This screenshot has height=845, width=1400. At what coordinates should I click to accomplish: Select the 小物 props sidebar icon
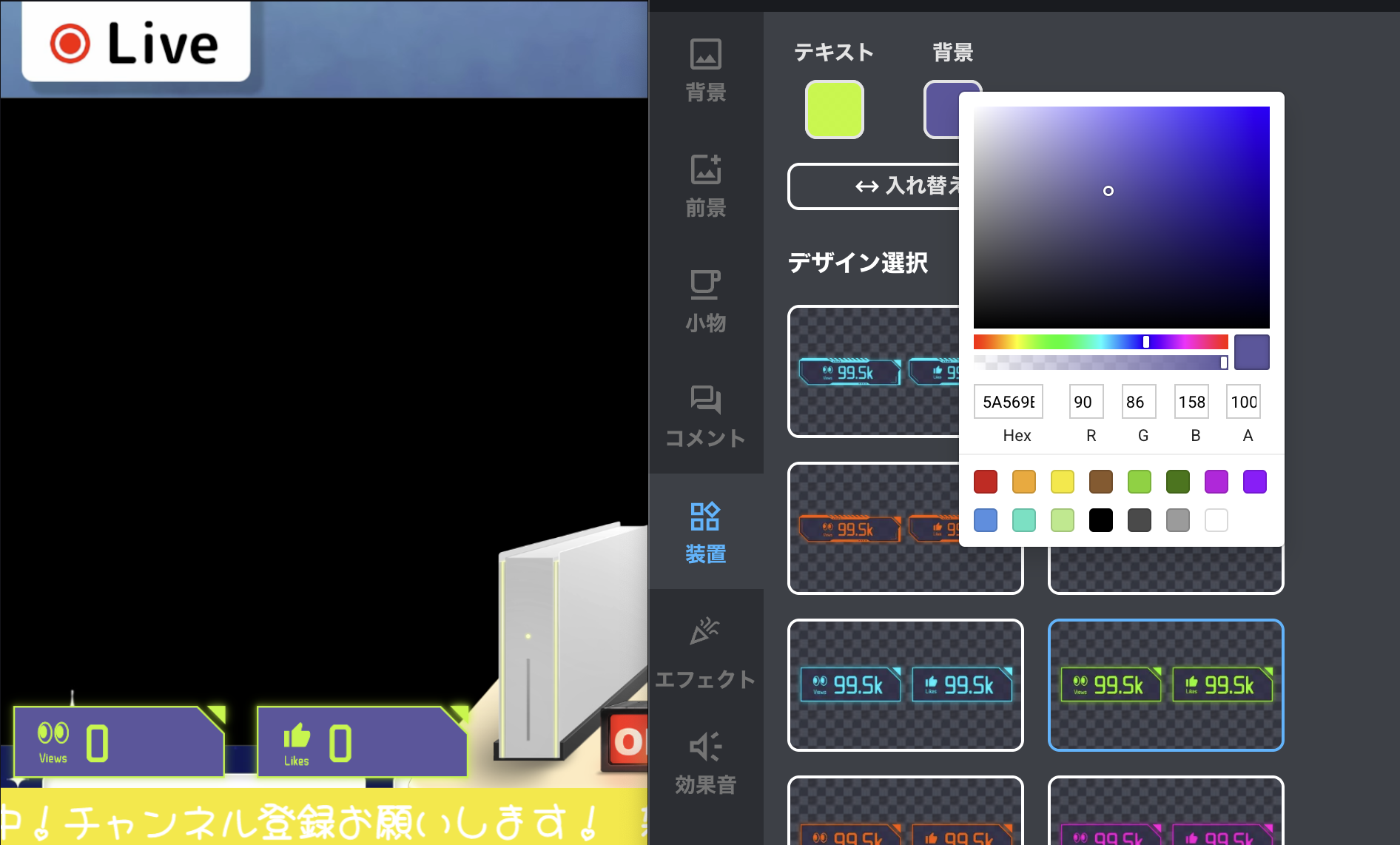[x=705, y=301]
